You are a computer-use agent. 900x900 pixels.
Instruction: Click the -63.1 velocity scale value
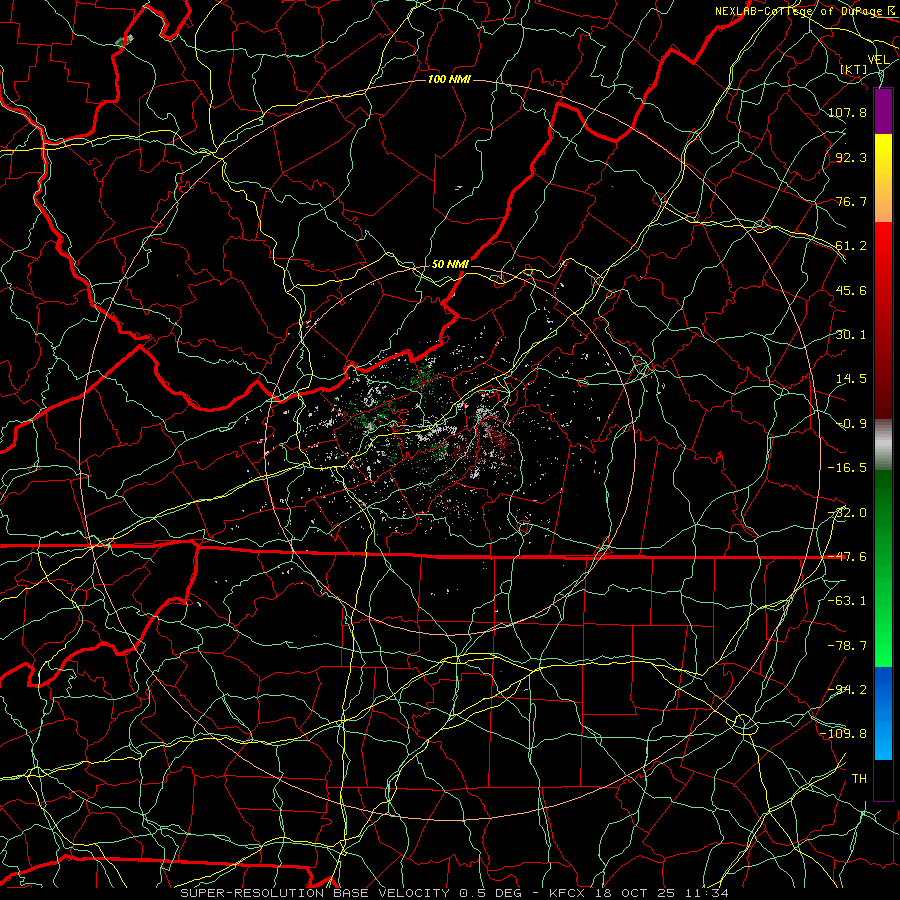coord(847,601)
